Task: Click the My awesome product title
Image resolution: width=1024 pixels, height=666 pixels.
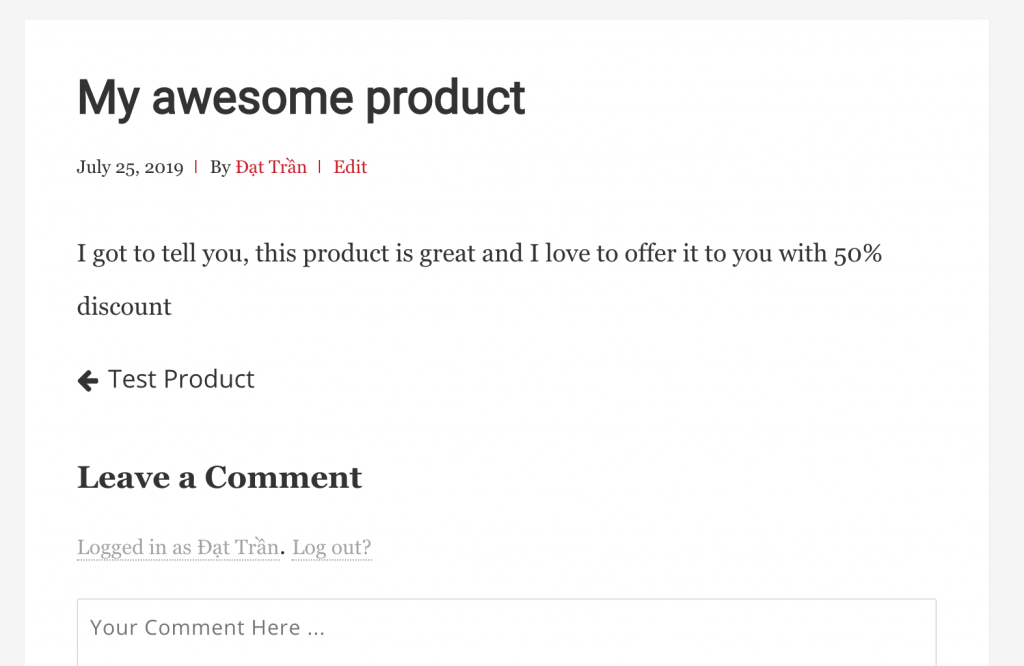Action: pos(300,97)
